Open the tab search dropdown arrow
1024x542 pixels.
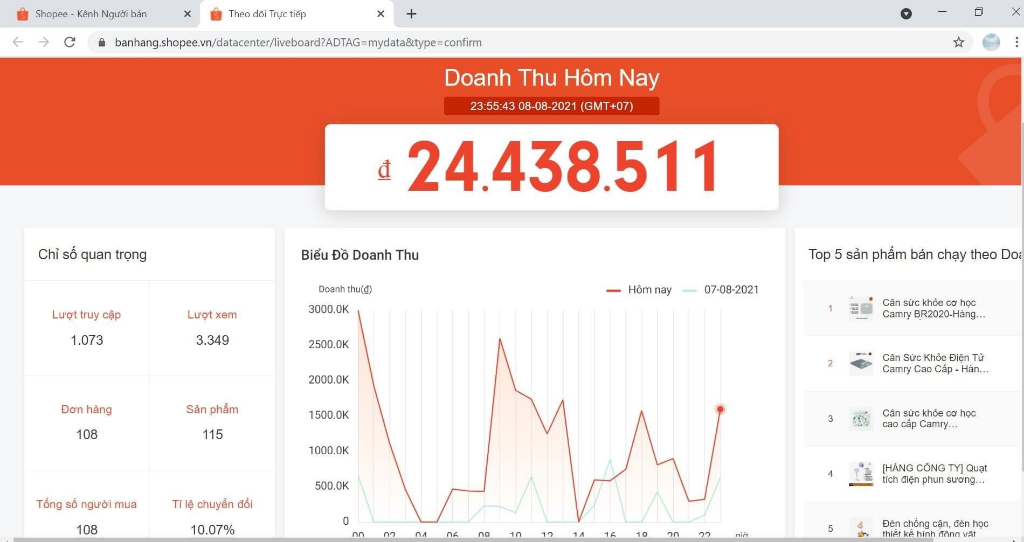(x=906, y=14)
